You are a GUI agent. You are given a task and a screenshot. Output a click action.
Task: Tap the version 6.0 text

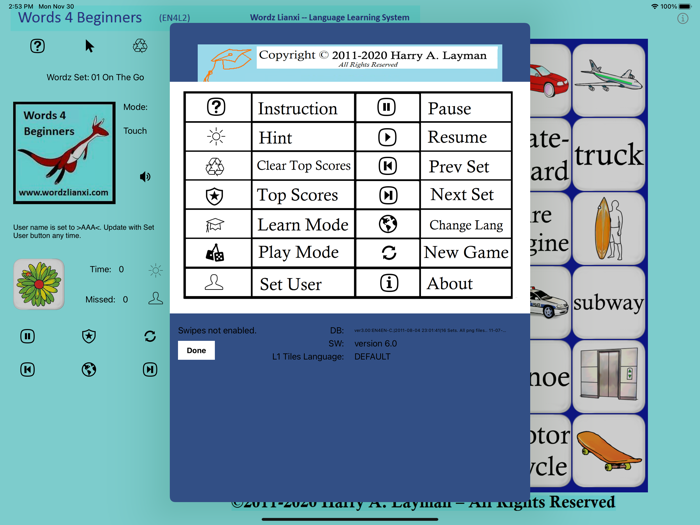coord(375,344)
